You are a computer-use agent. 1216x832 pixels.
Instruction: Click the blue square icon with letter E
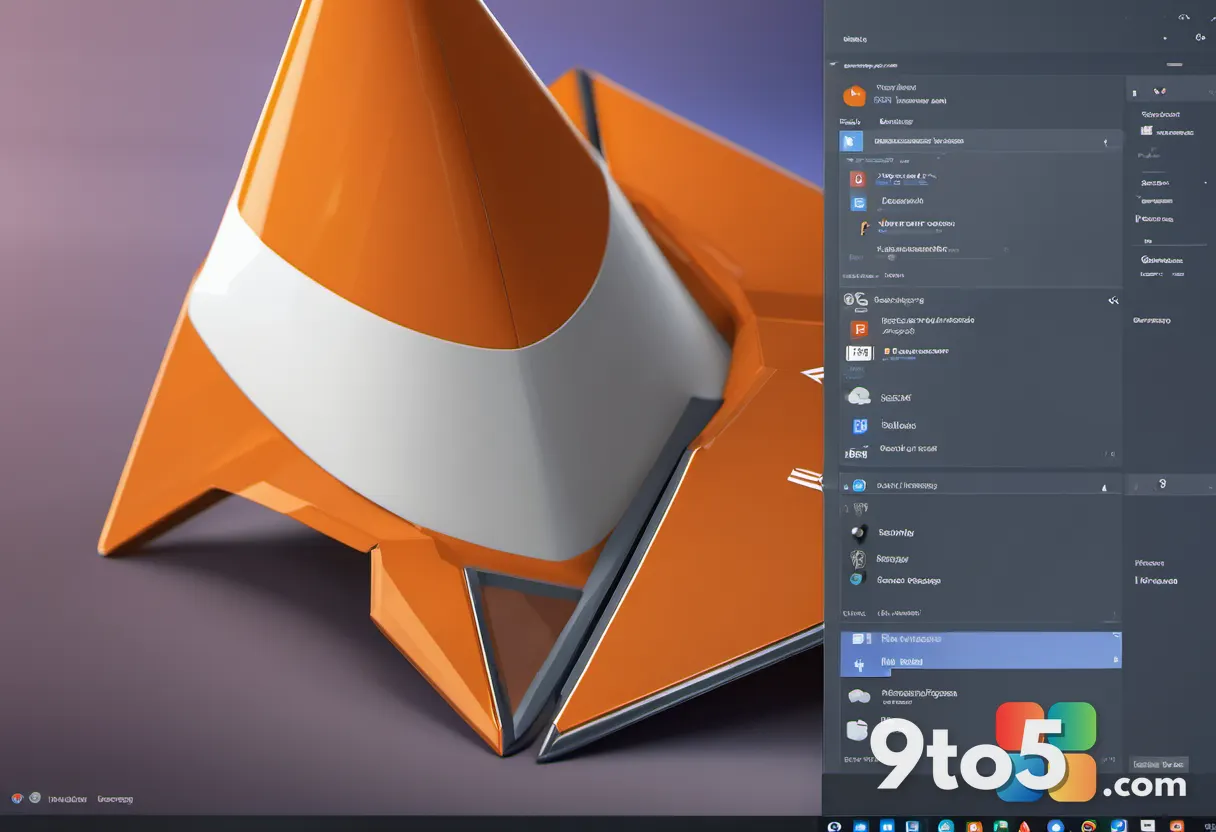click(858, 202)
